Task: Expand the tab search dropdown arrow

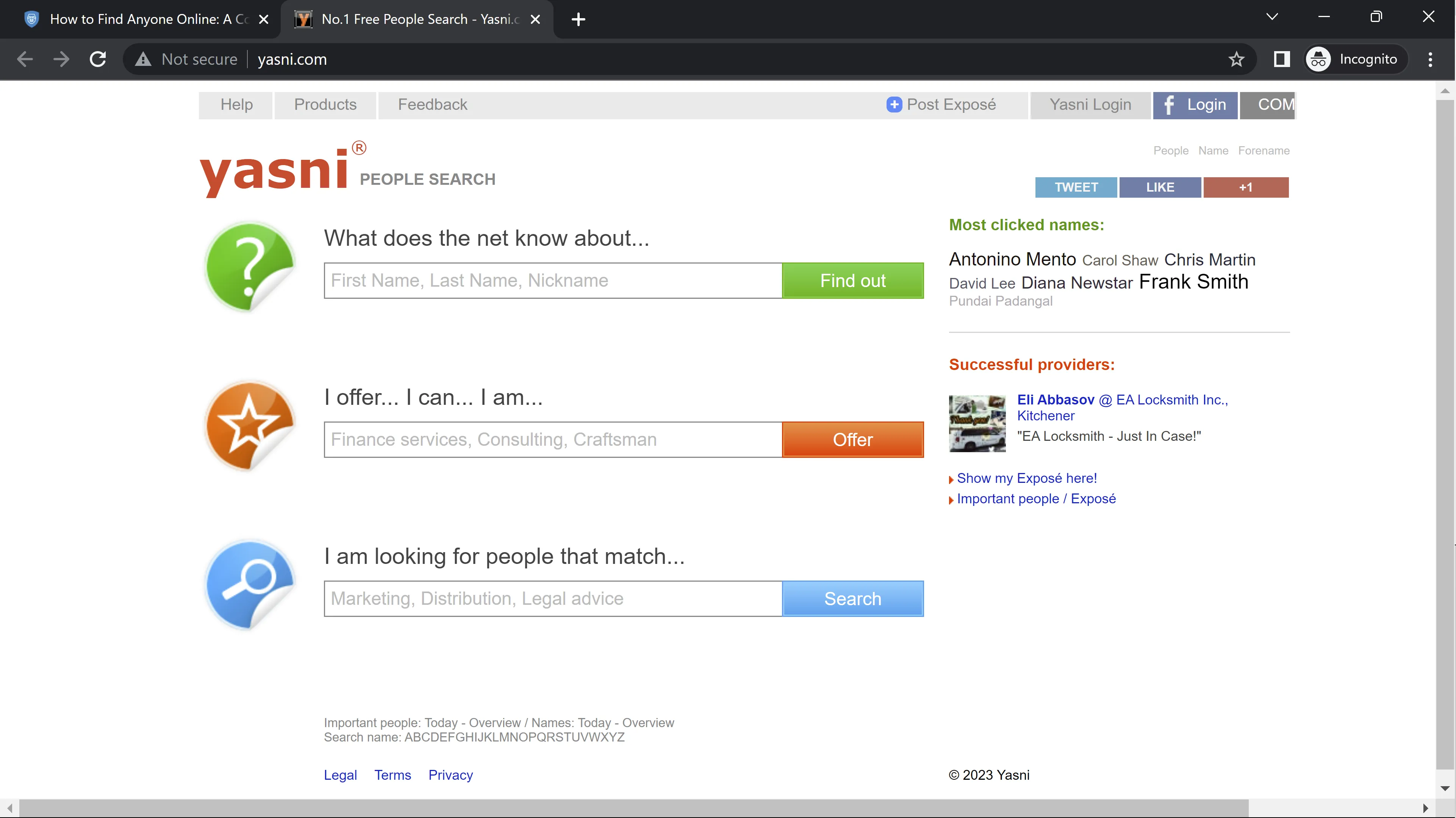Action: point(1272,17)
